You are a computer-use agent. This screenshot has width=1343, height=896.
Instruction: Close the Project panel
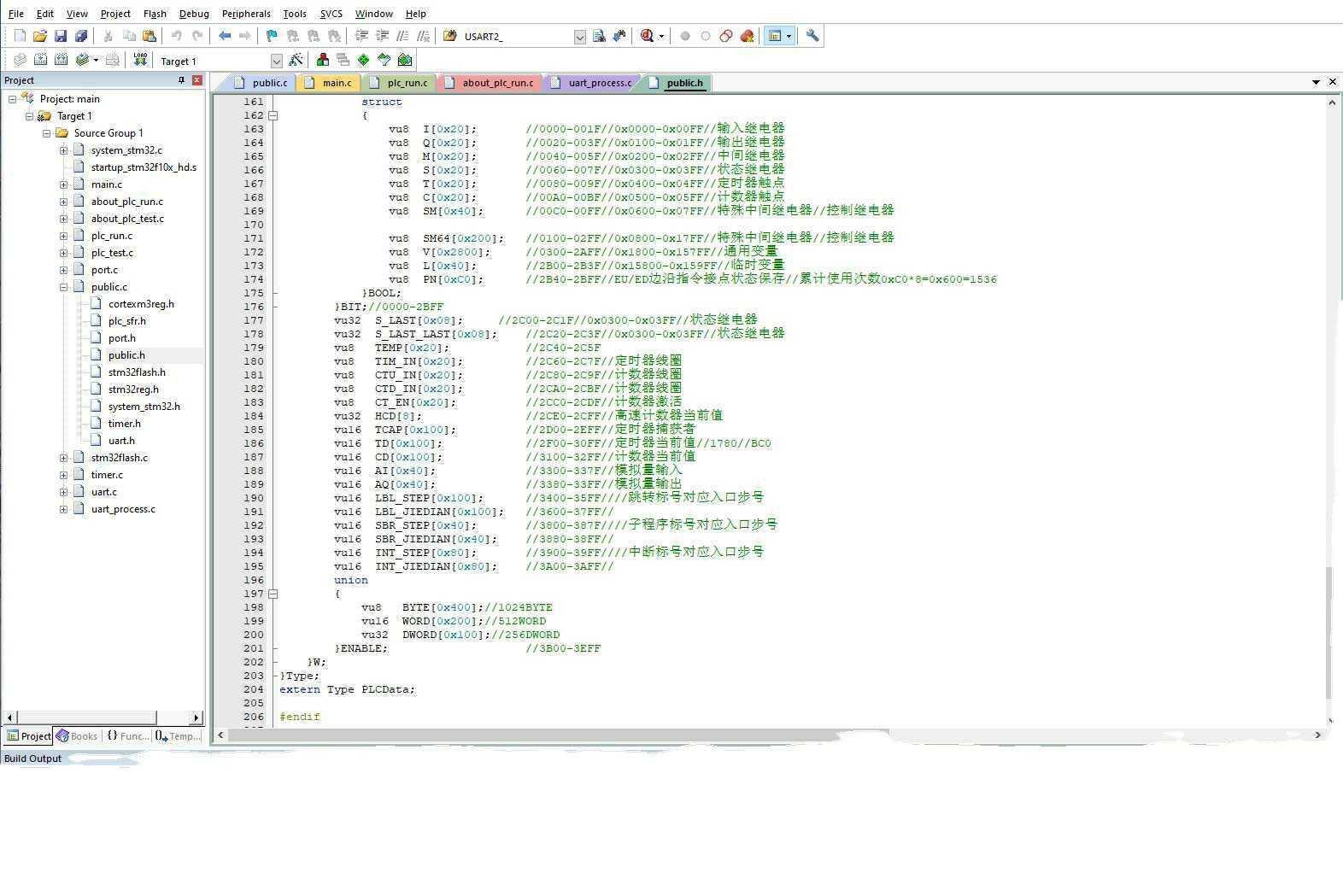(197, 80)
